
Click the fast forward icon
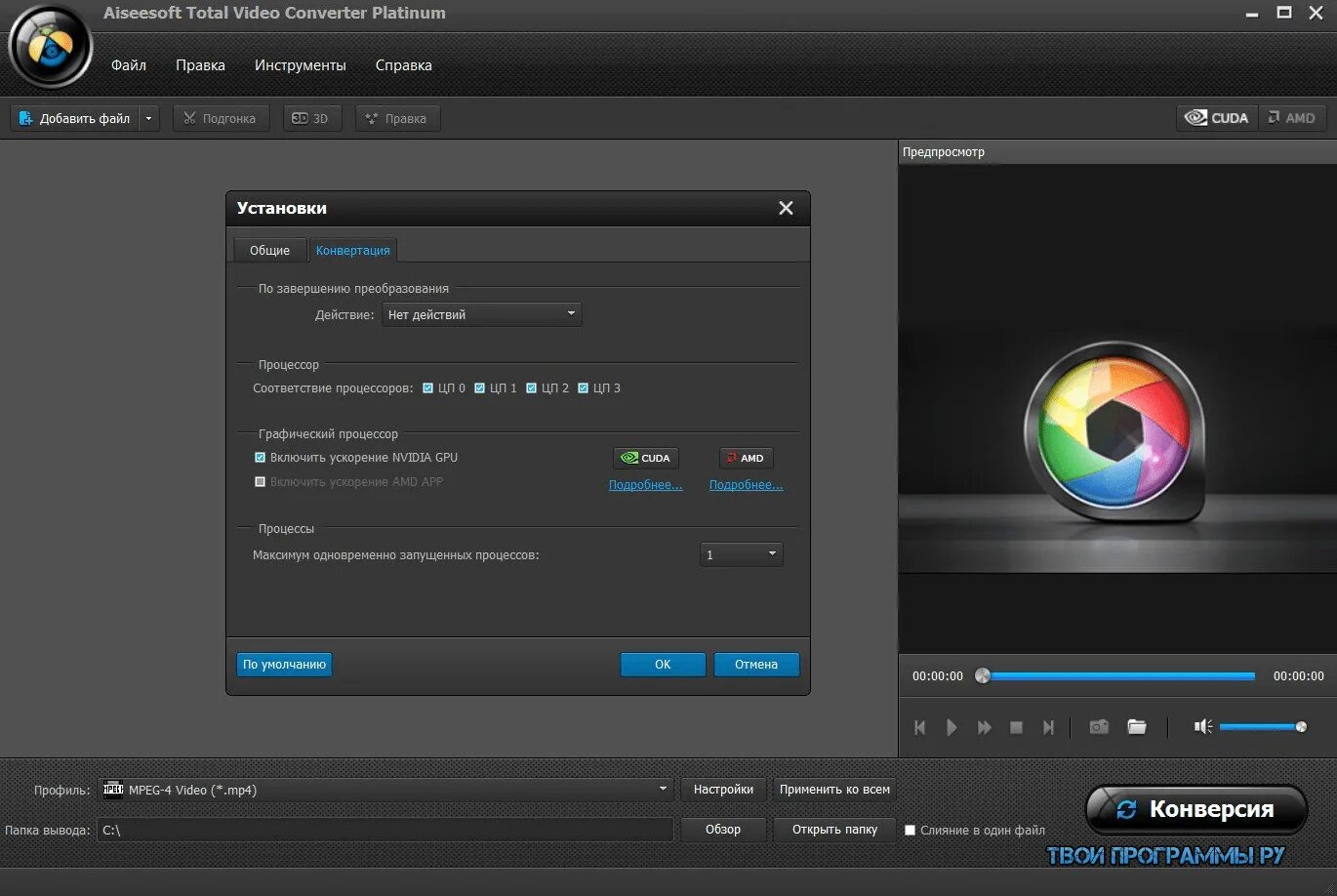984,727
